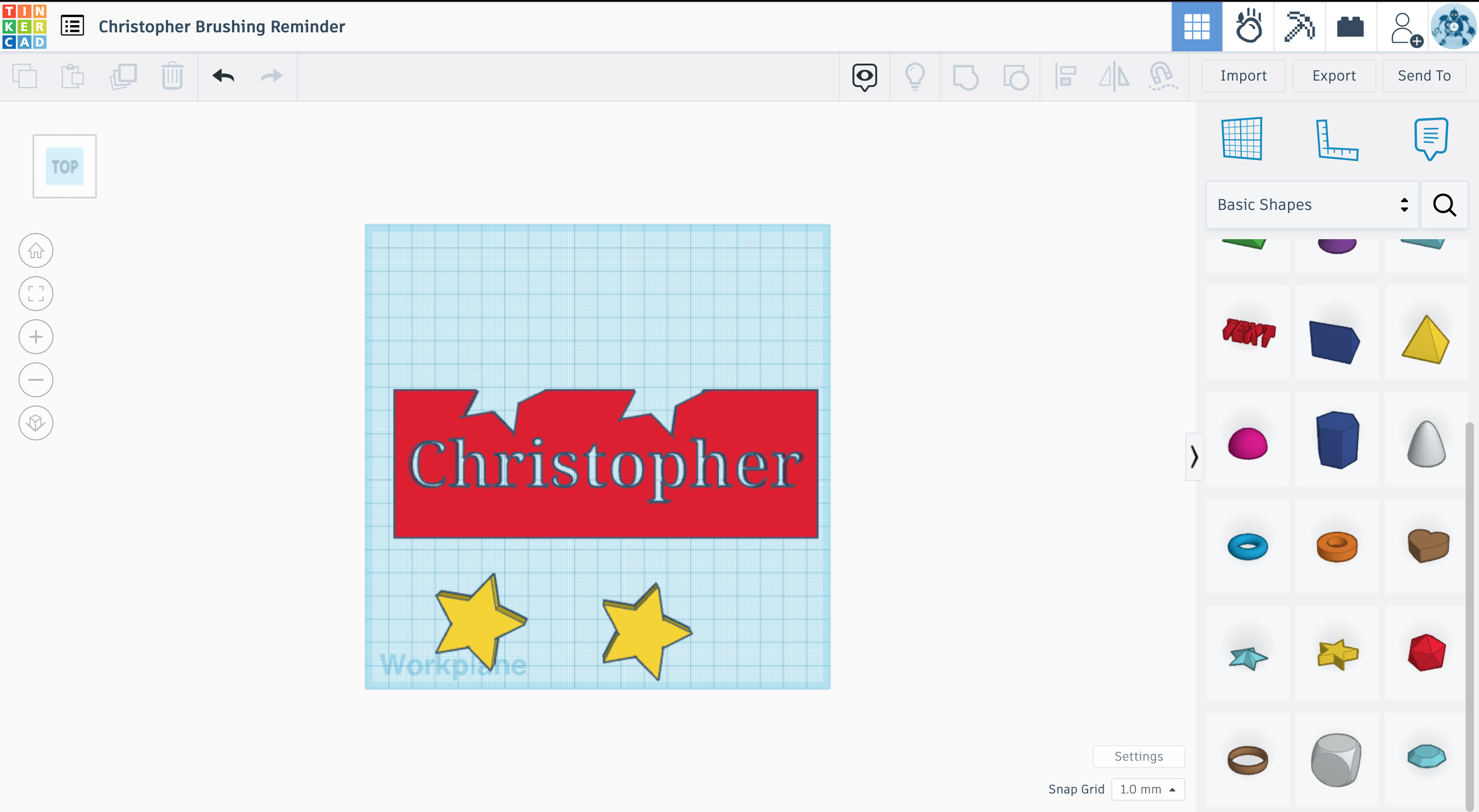Open the Workplane tool
This screenshot has height=812, width=1479.
(1242, 138)
